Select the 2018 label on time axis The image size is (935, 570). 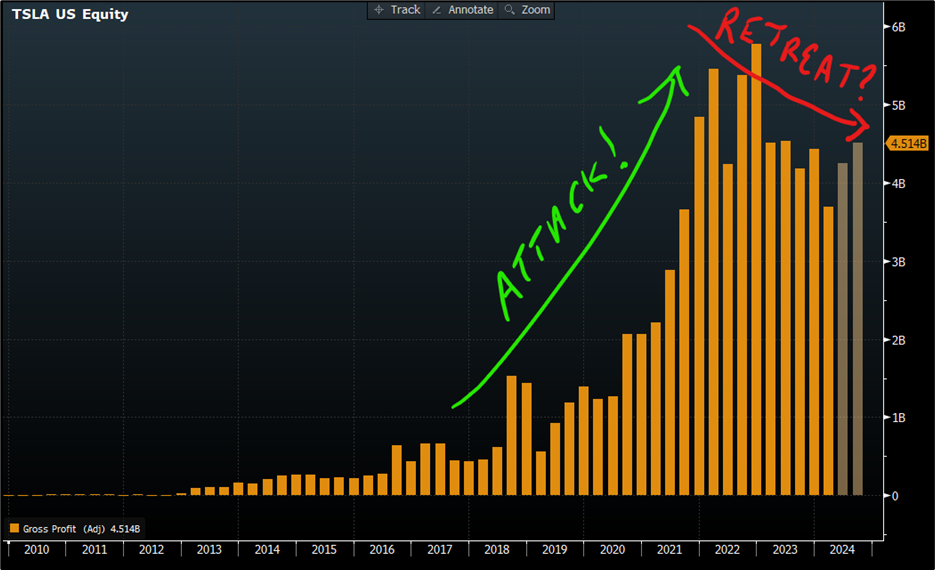pyautogui.click(x=497, y=550)
